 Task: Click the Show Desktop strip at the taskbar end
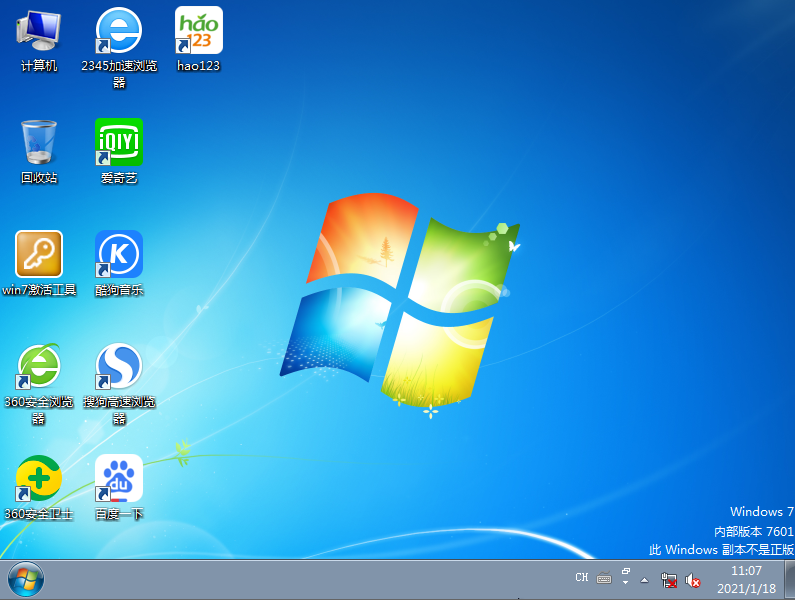pos(790,579)
